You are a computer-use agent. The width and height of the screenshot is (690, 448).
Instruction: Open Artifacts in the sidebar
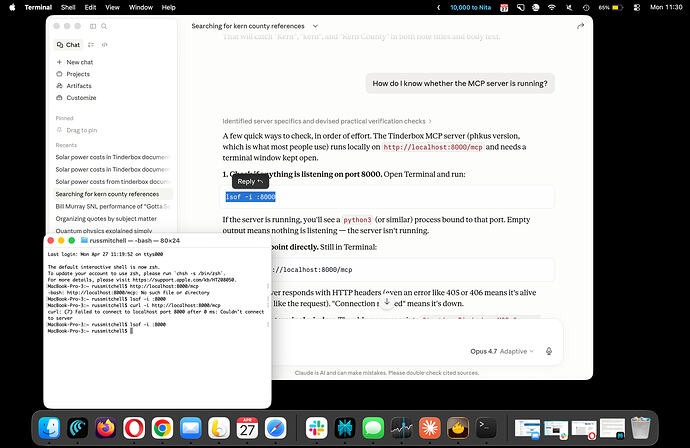pyautogui.click(x=74, y=86)
